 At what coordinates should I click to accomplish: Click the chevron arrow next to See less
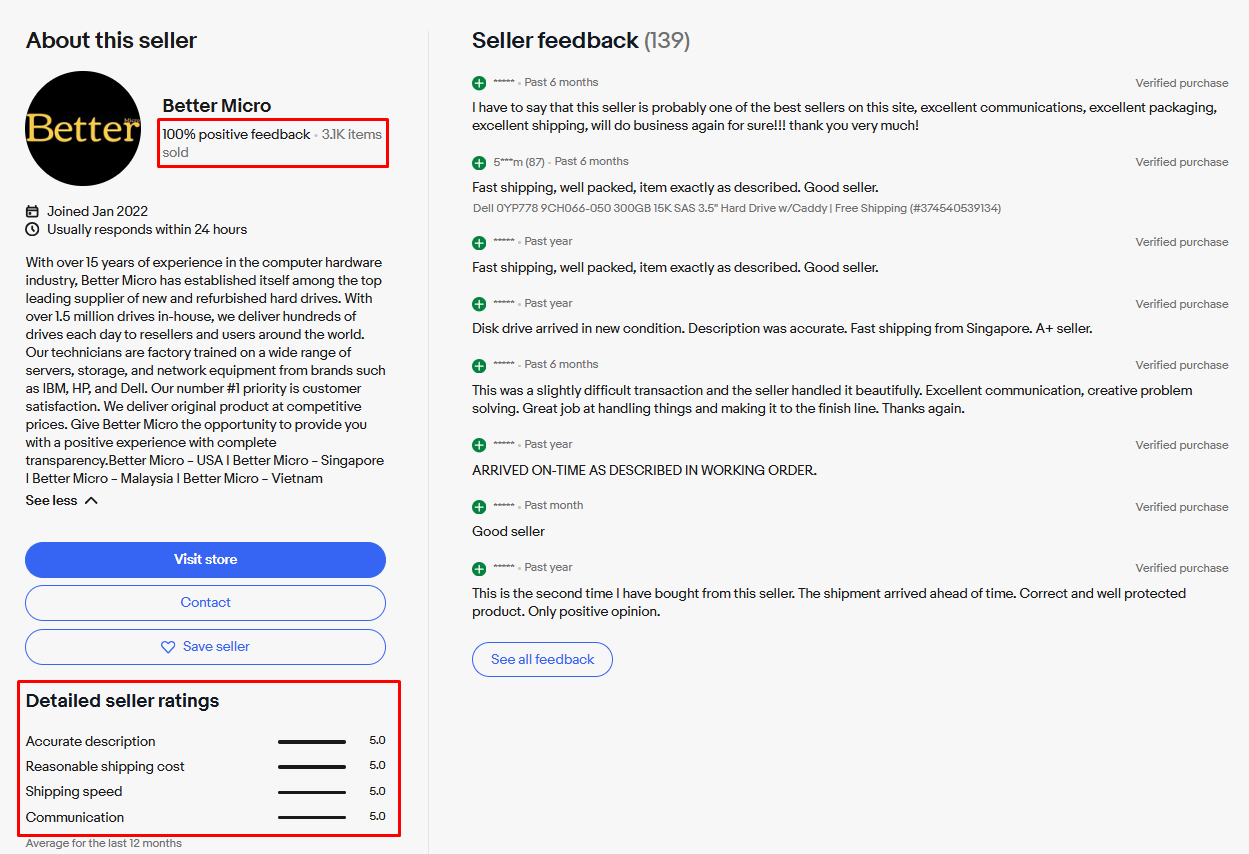(91, 501)
